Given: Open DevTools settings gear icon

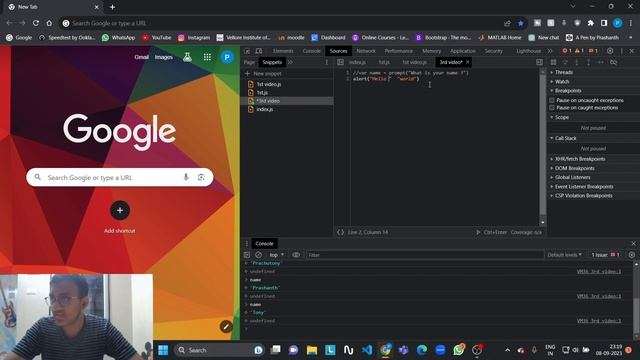Looking at the screenshot, I should tap(610, 51).
